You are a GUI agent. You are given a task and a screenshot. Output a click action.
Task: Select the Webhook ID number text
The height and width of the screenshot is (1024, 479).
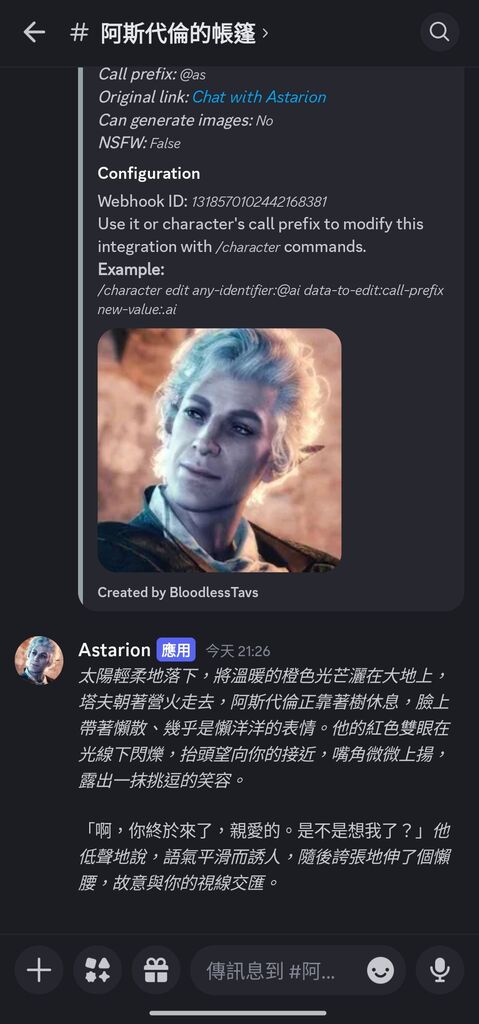(x=259, y=201)
